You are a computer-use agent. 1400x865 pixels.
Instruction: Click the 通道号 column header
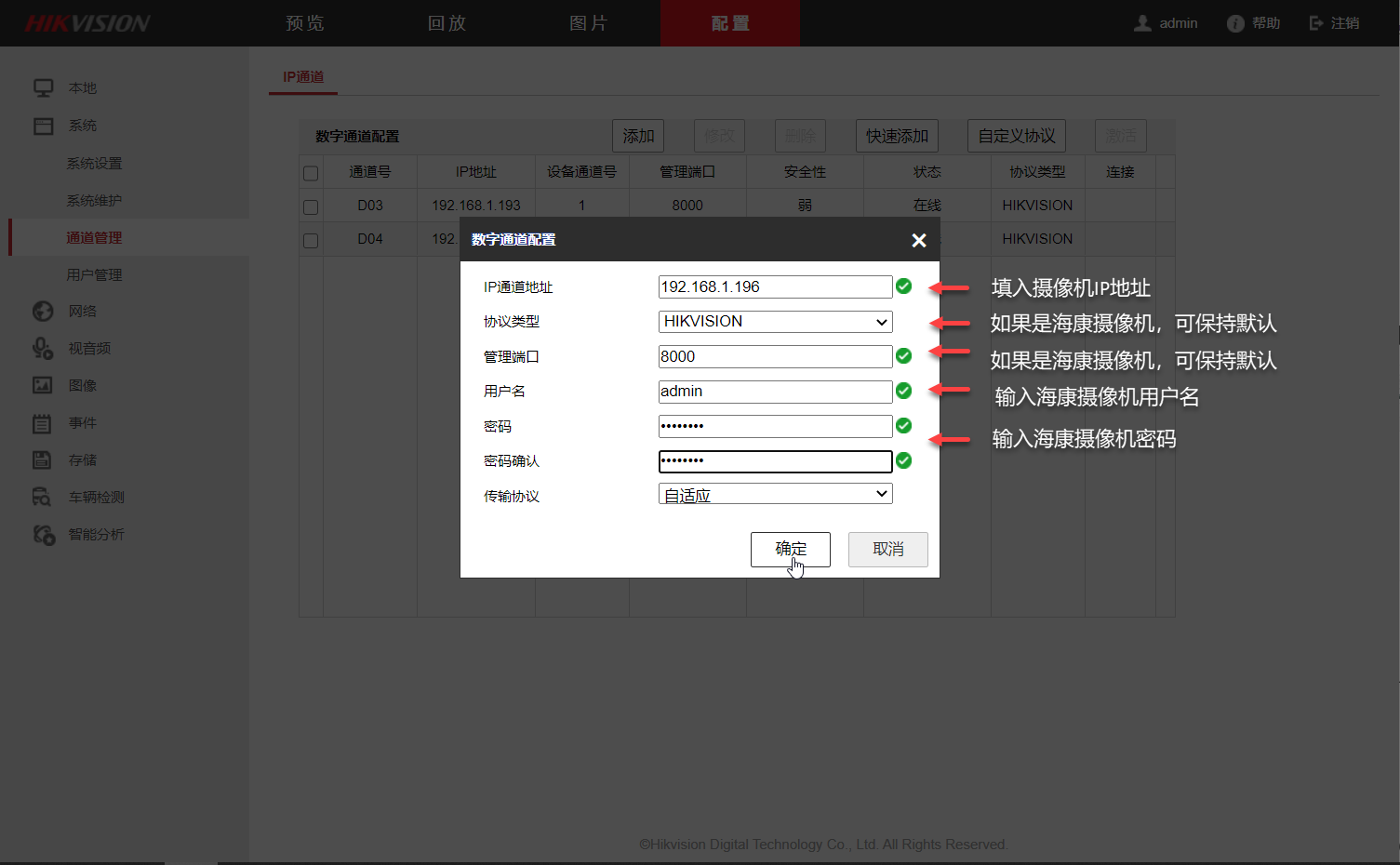tap(370, 172)
